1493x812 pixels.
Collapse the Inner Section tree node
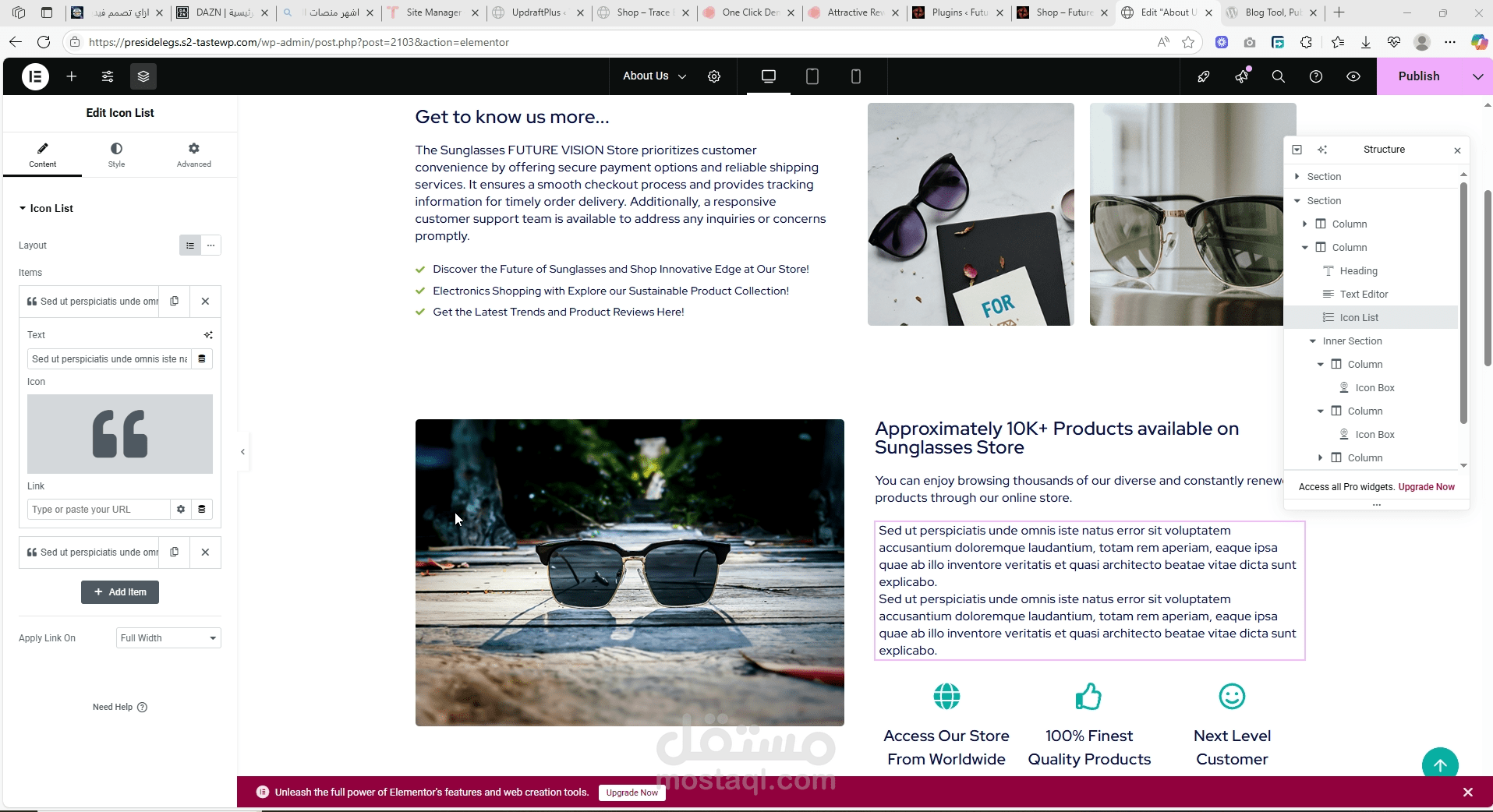pos(1313,341)
